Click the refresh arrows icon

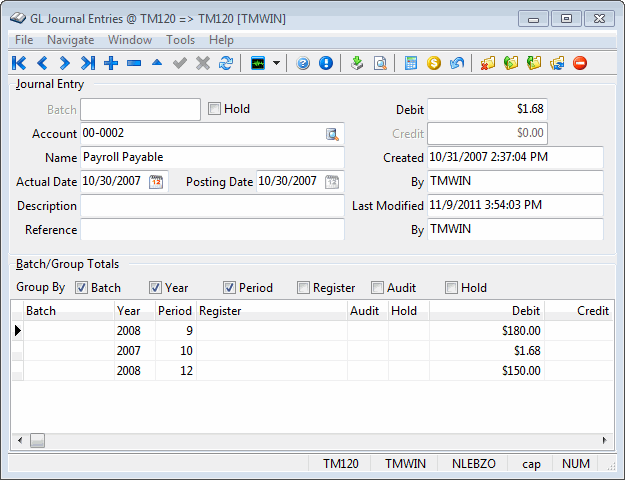(226, 63)
